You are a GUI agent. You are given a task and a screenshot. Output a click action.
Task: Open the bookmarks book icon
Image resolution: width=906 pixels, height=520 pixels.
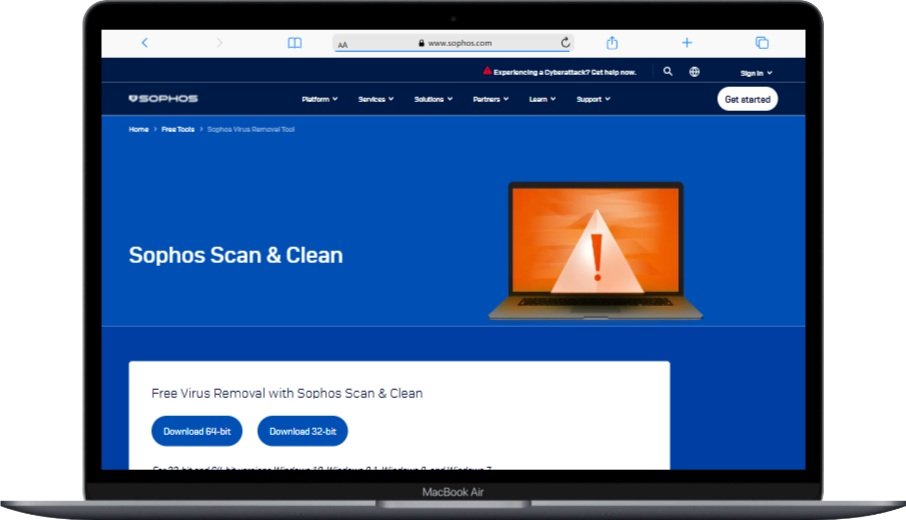[295, 43]
